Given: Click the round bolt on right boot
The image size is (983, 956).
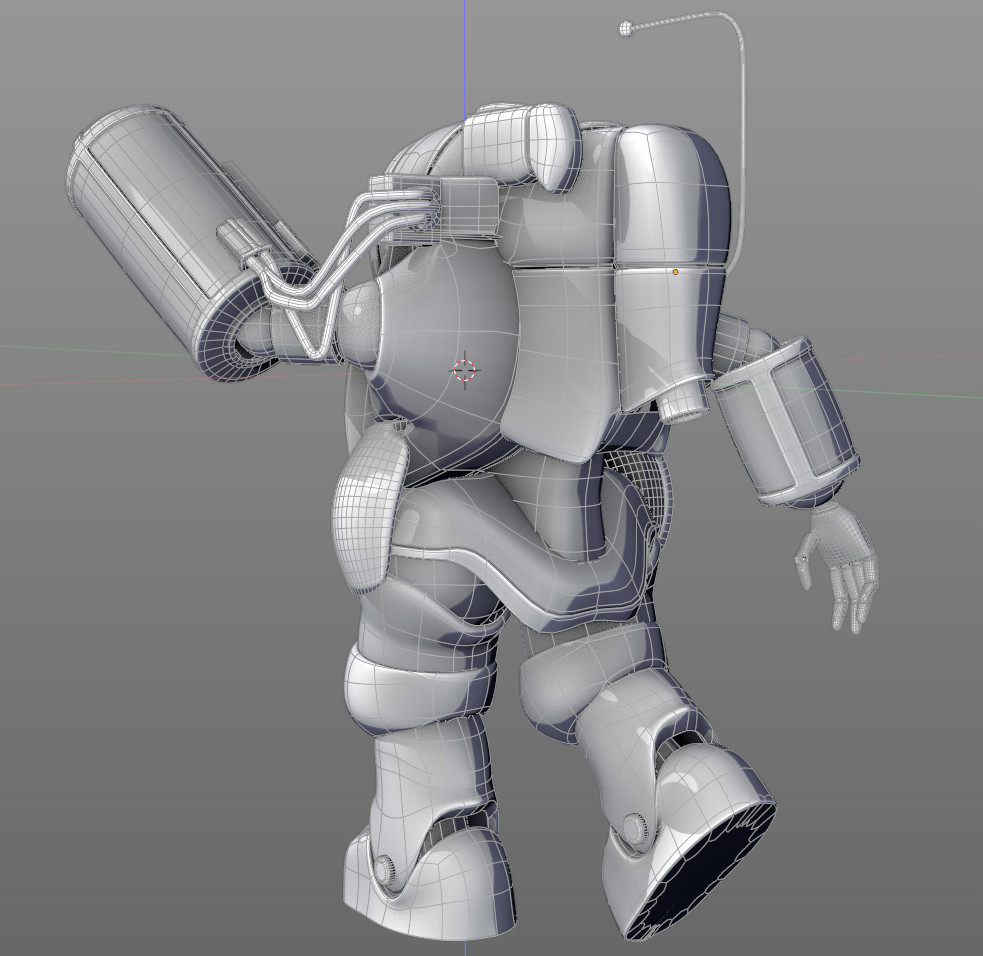Looking at the screenshot, I should [x=632, y=827].
